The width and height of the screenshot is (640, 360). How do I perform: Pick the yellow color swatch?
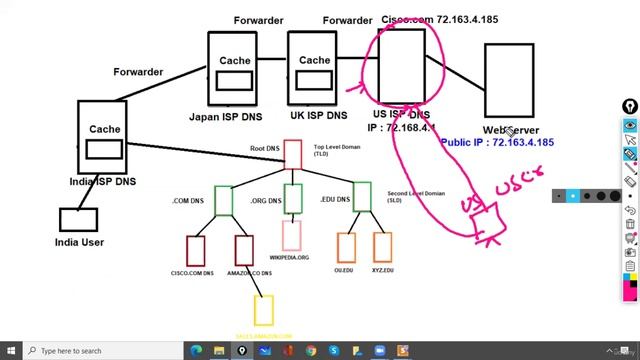click(x=633, y=277)
